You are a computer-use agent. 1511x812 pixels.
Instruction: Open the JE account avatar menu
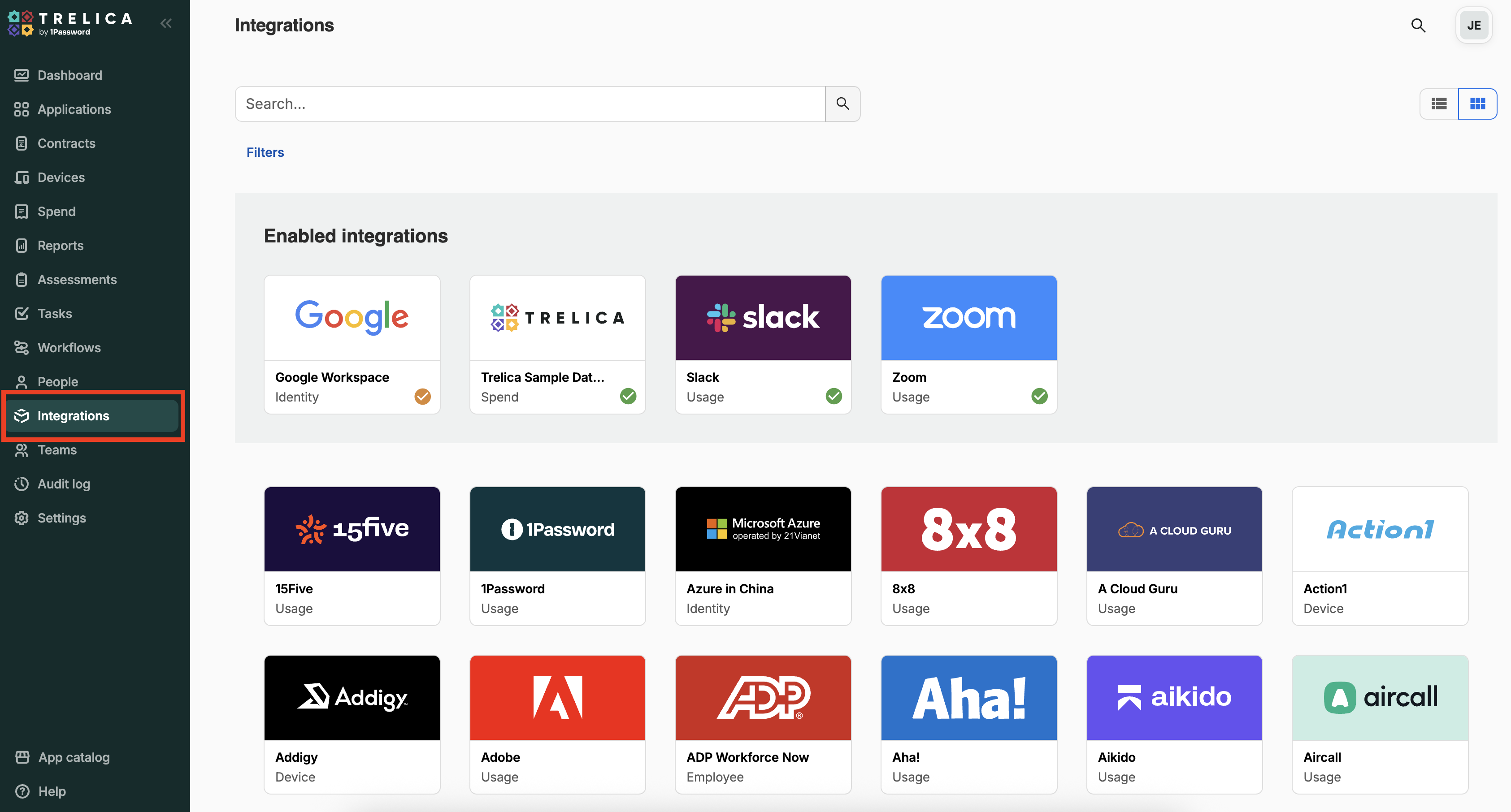tap(1473, 25)
